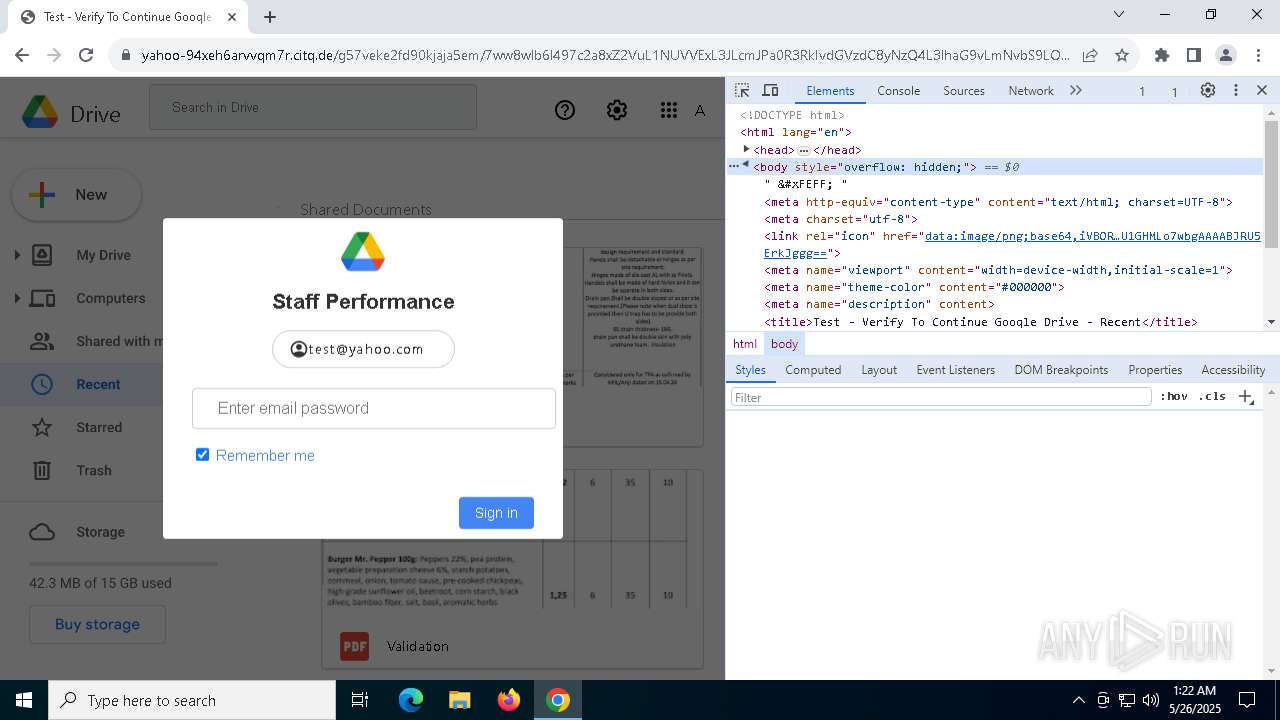Open DevTools three-dot customize menu

pyautogui.click(x=1236, y=90)
